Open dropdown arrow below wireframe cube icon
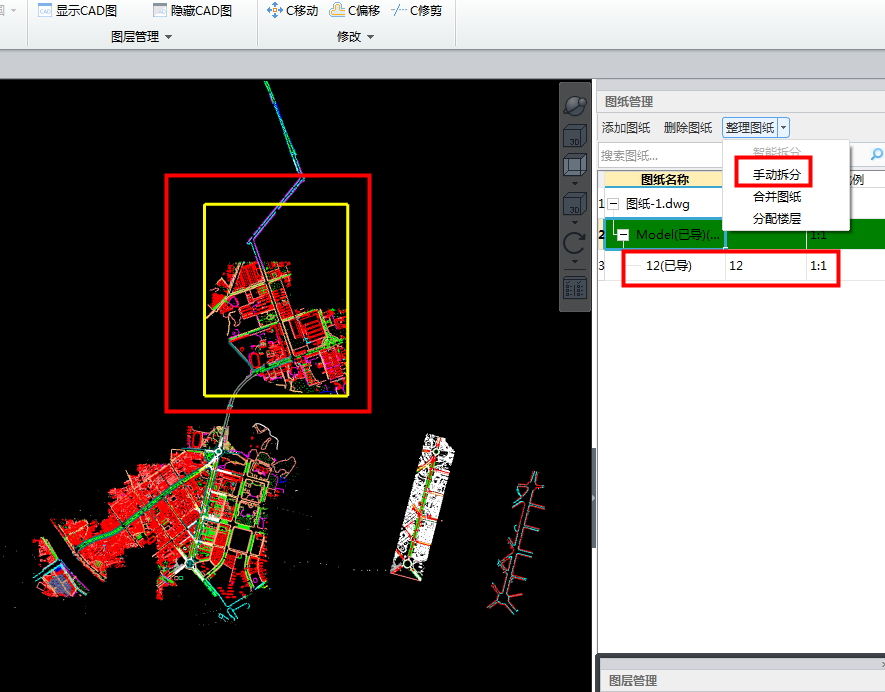Screen dimensions: 885x692 pos(575,183)
